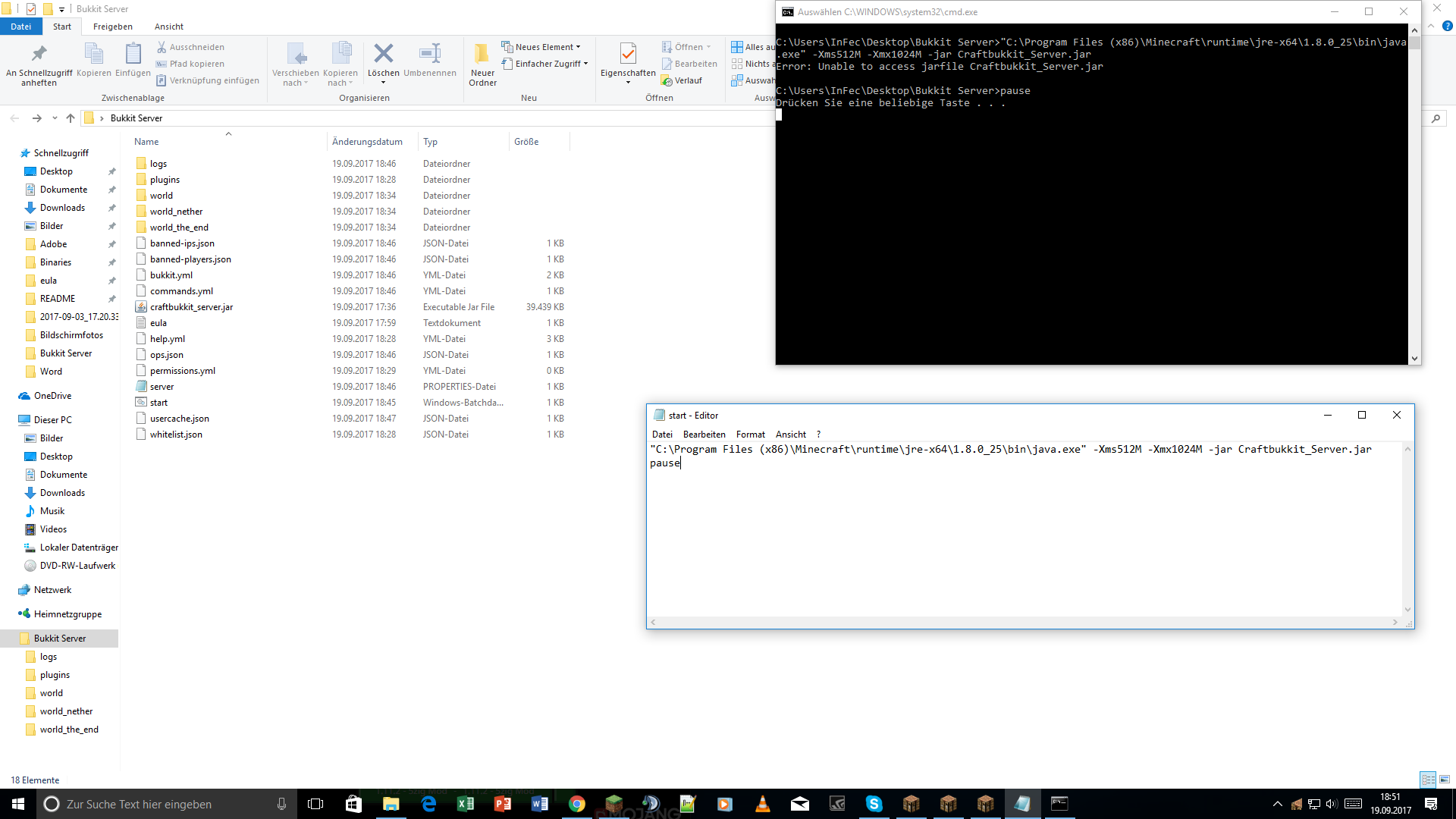Click cmd window scroll down arrow
The image size is (1456, 819).
click(1414, 359)
